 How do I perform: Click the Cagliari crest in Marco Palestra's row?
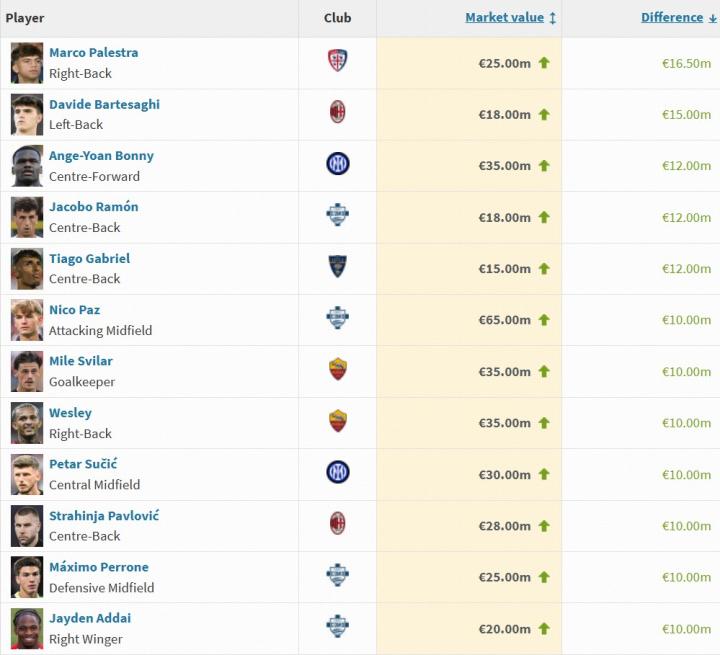[337, 62]
